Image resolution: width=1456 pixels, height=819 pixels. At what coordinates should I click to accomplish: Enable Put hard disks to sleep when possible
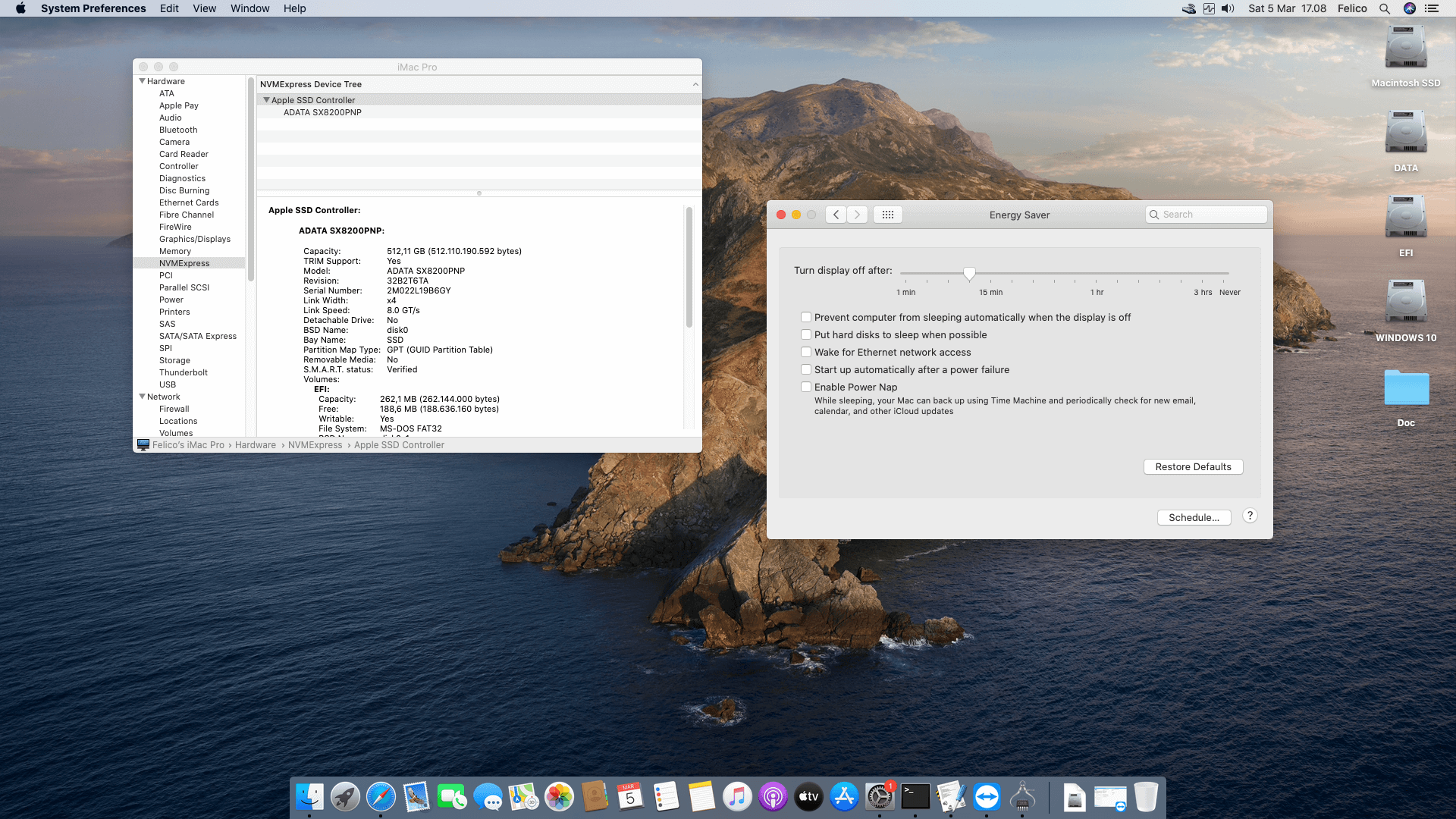(x=806, y=334)
